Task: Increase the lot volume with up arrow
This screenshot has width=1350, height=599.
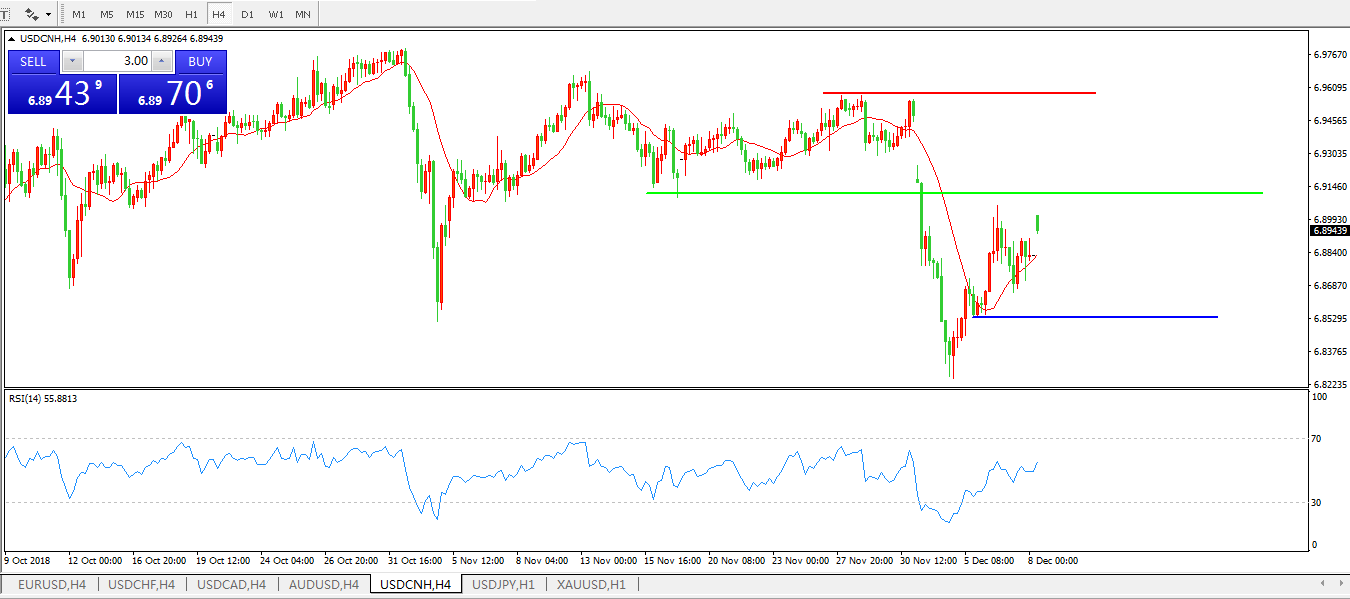Action: pos(161,61)
